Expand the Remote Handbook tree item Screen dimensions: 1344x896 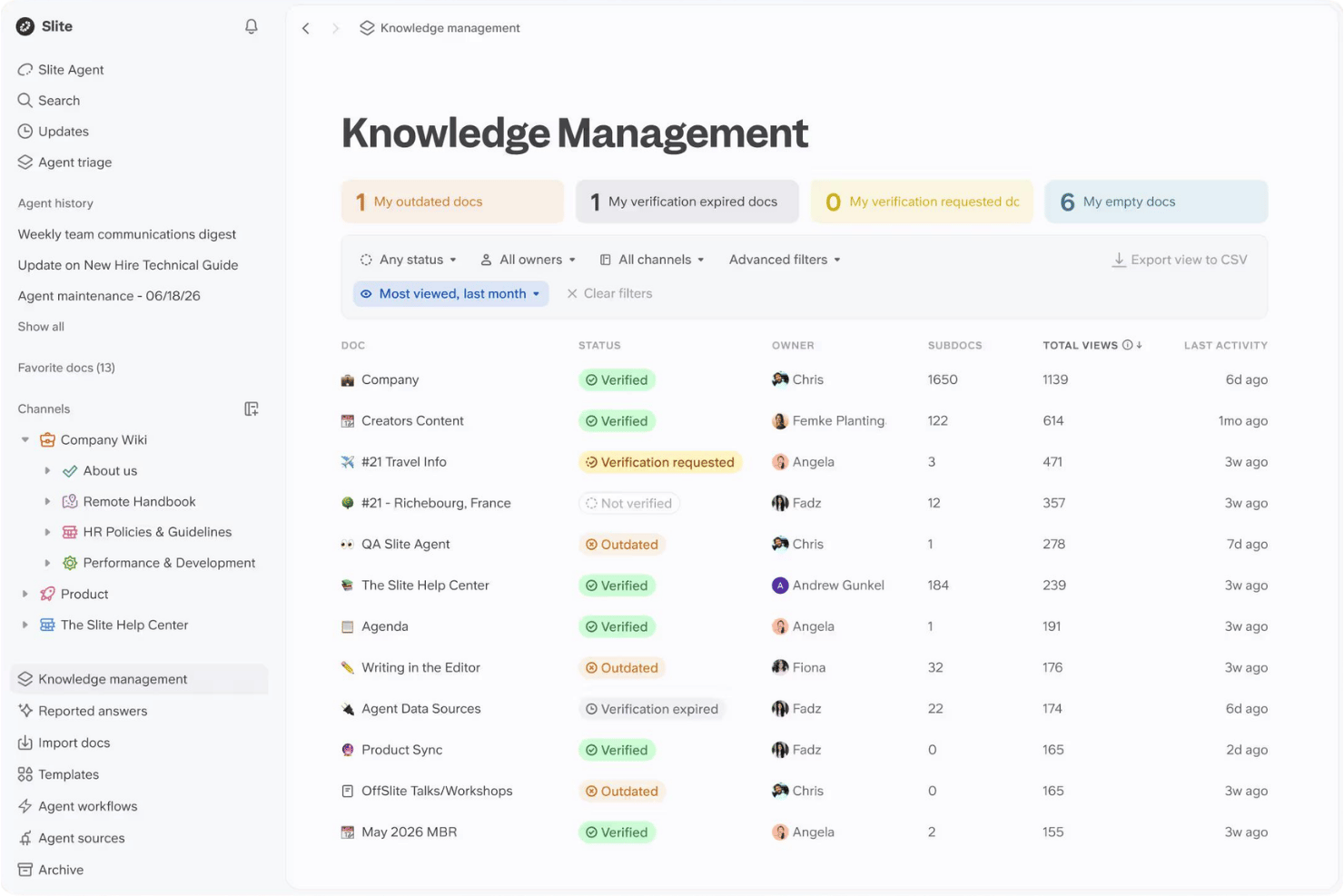click(x=47, y=502)
